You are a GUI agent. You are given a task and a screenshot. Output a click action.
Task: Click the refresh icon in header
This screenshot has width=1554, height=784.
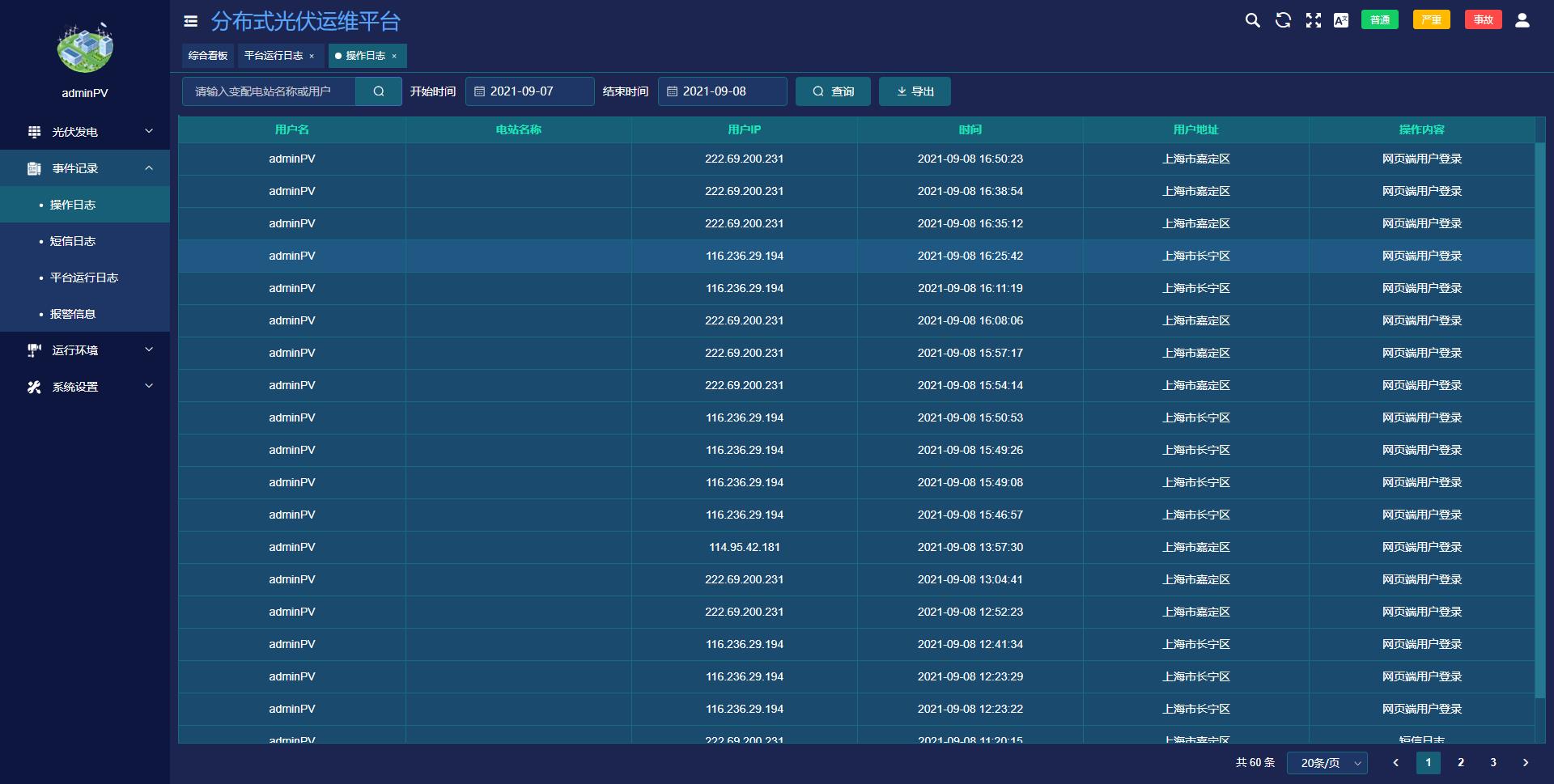coord(1283,20)
